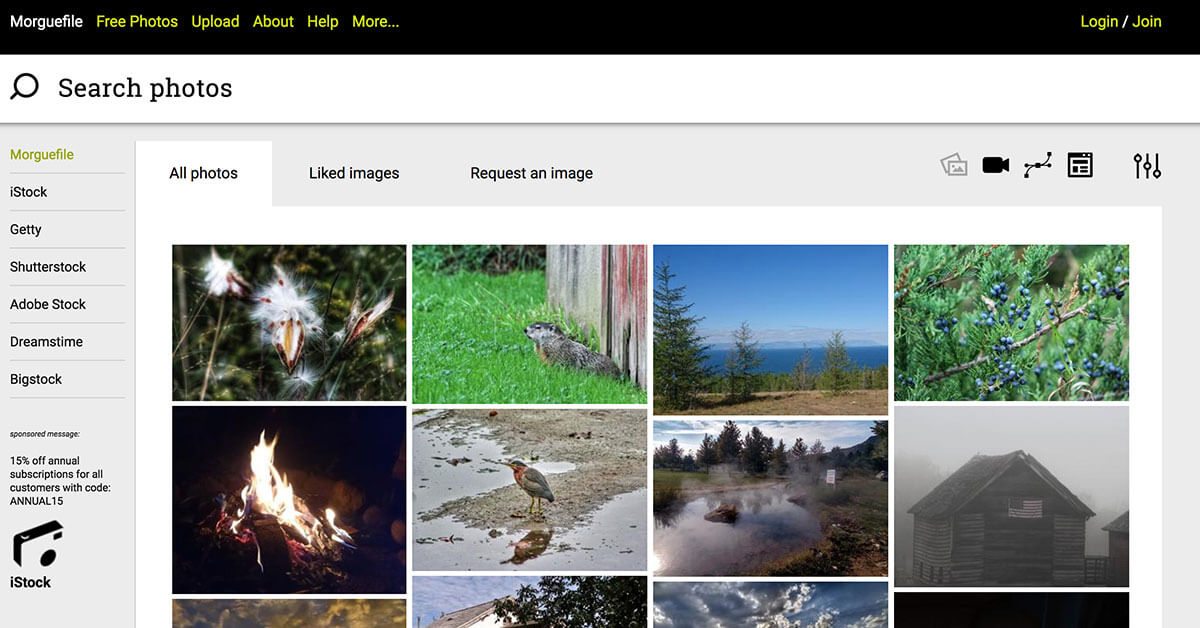Expand the More... menu
This screenshot has width=1200, height=628.
click(x=375, y=21)
